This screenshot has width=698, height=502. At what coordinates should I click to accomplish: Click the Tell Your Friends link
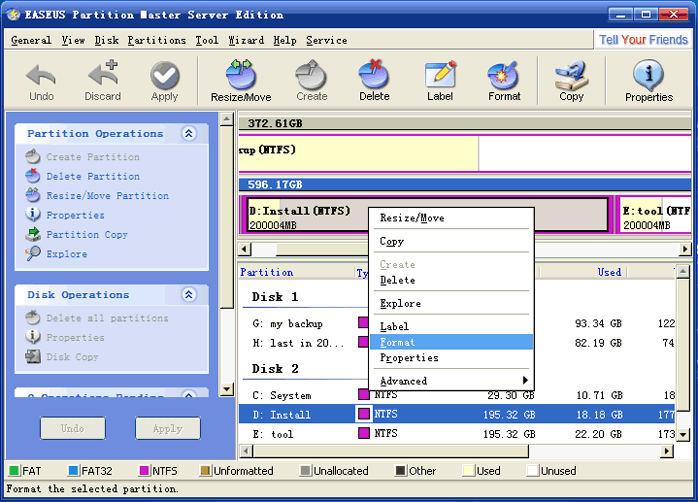click(643, 40)
